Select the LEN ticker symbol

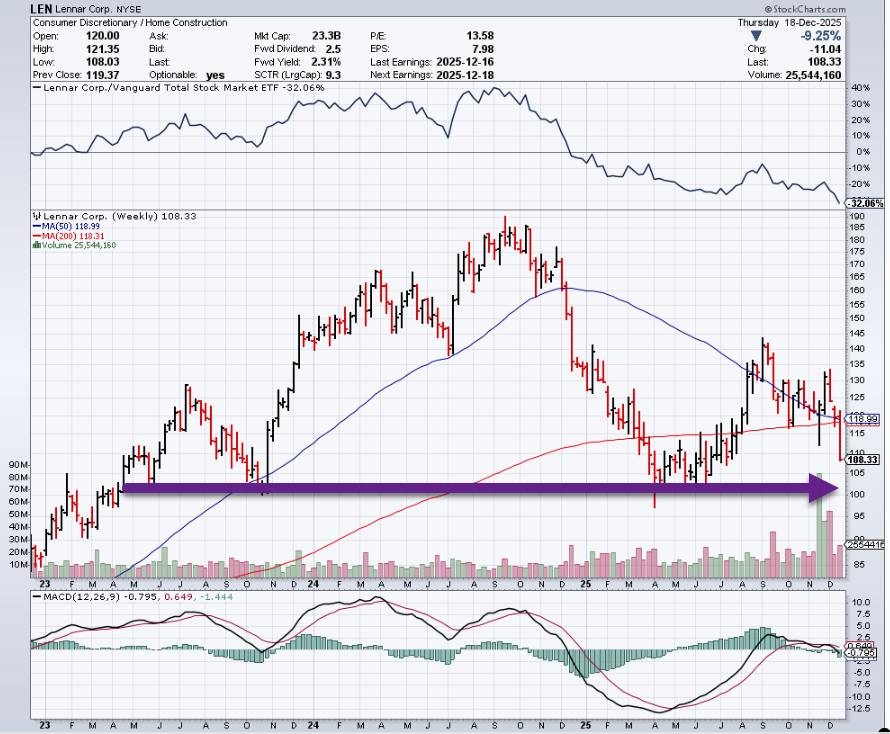(x=44, y=7)
